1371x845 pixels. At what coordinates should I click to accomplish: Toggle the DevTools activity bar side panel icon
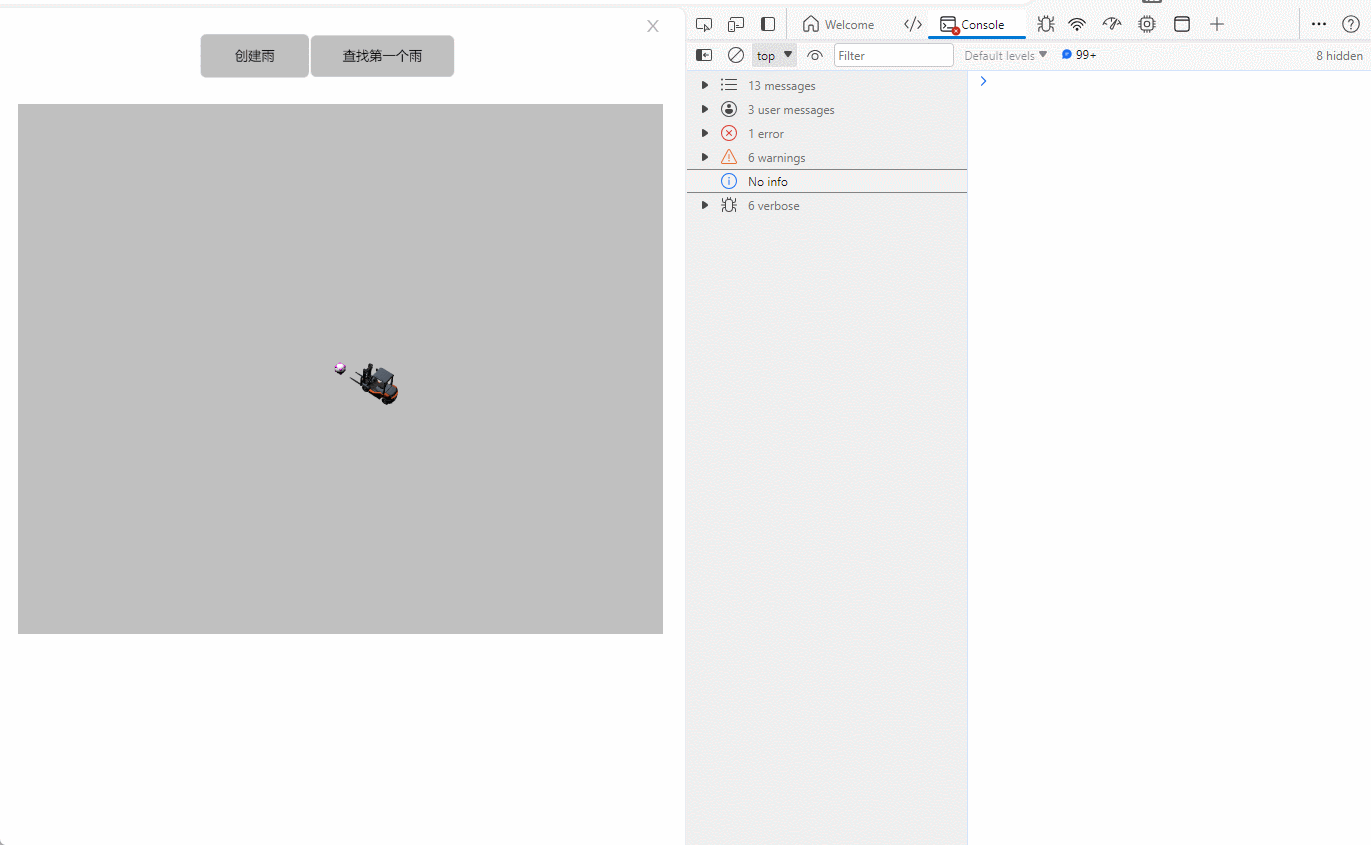point(768,24)
